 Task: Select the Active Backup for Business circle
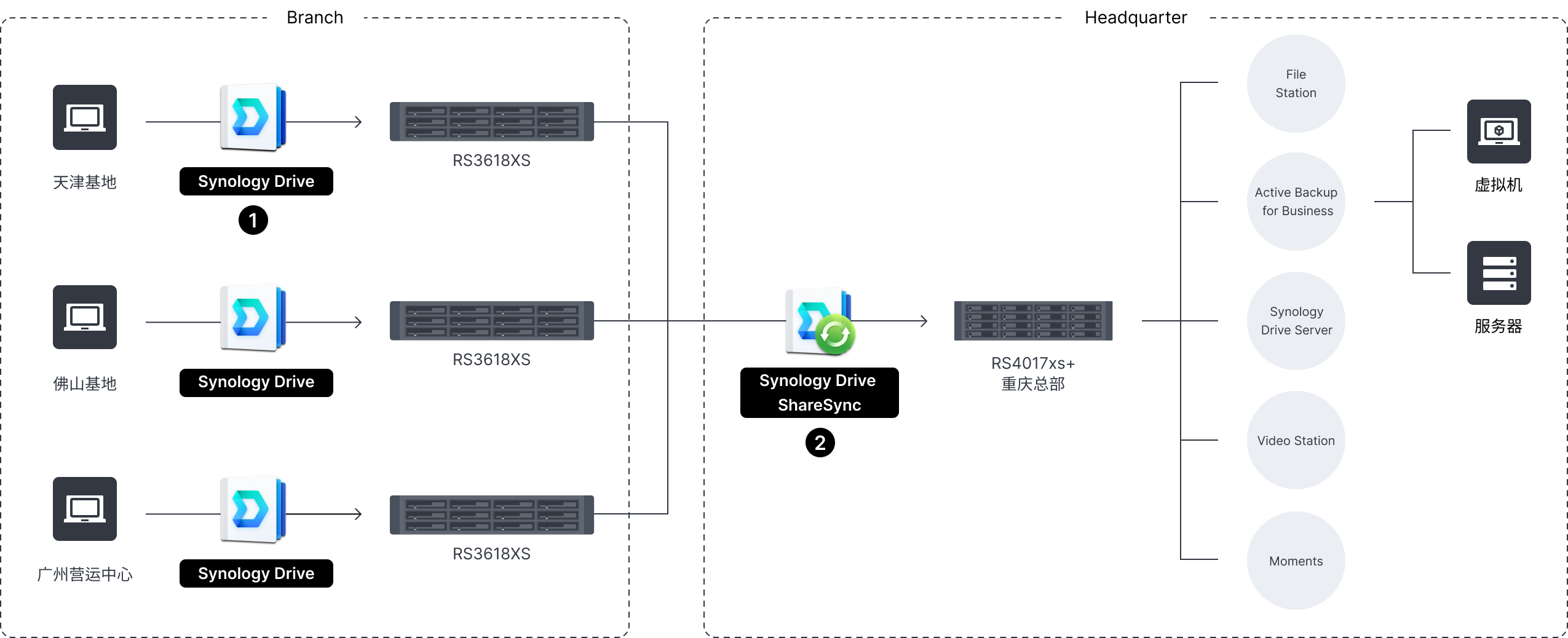1296,202
